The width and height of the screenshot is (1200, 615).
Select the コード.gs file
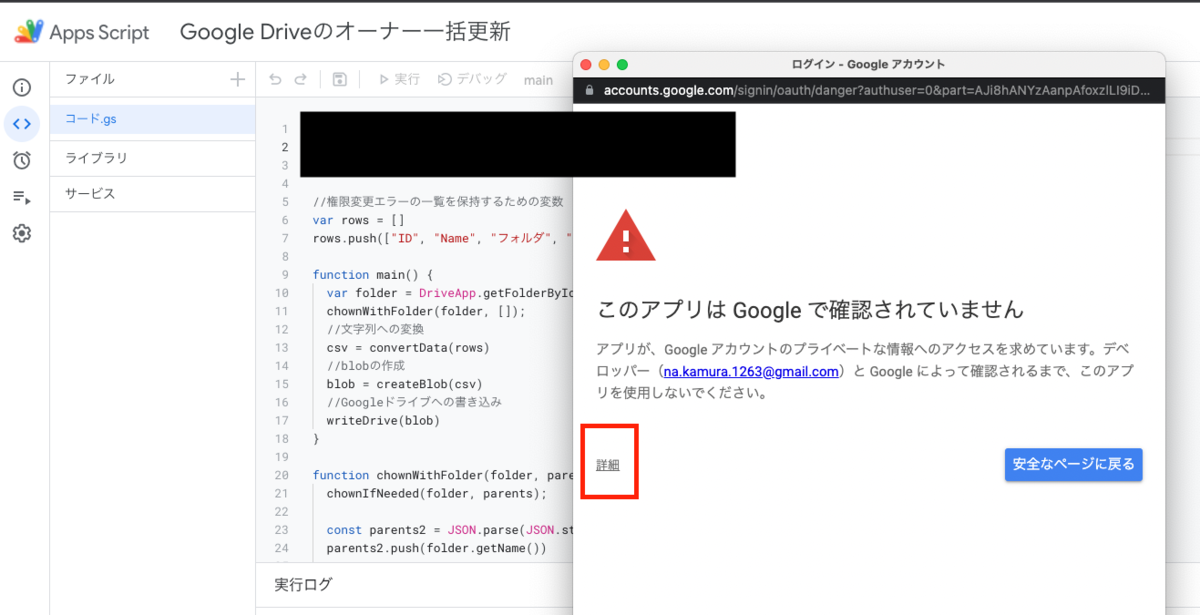tap(152, 119)
